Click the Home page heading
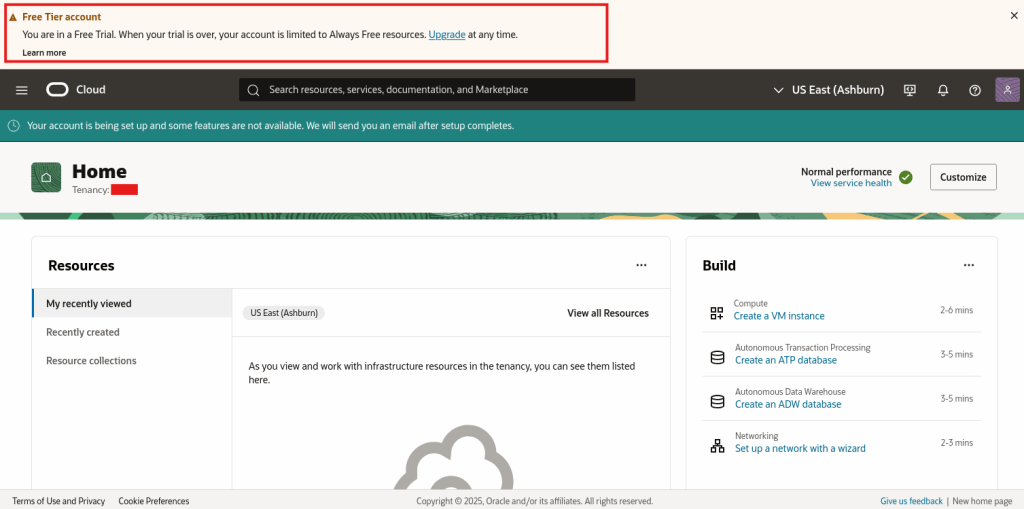 (99, 171)
